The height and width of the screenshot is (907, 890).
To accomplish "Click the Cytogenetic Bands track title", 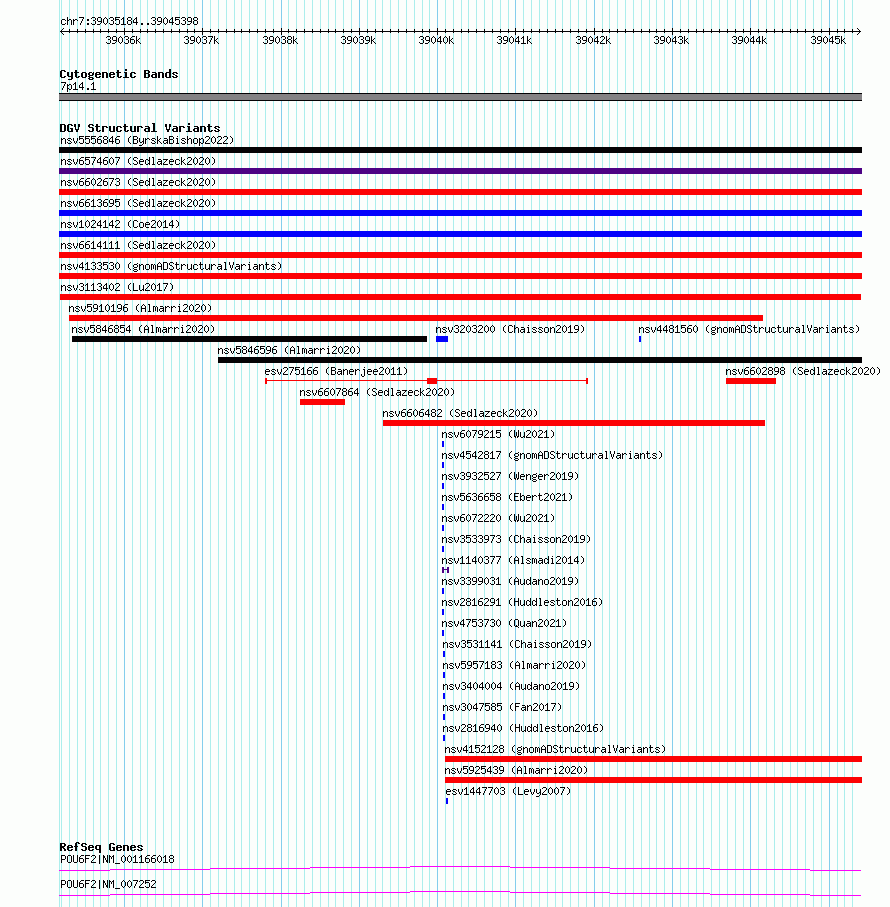I will click(119, 74).
